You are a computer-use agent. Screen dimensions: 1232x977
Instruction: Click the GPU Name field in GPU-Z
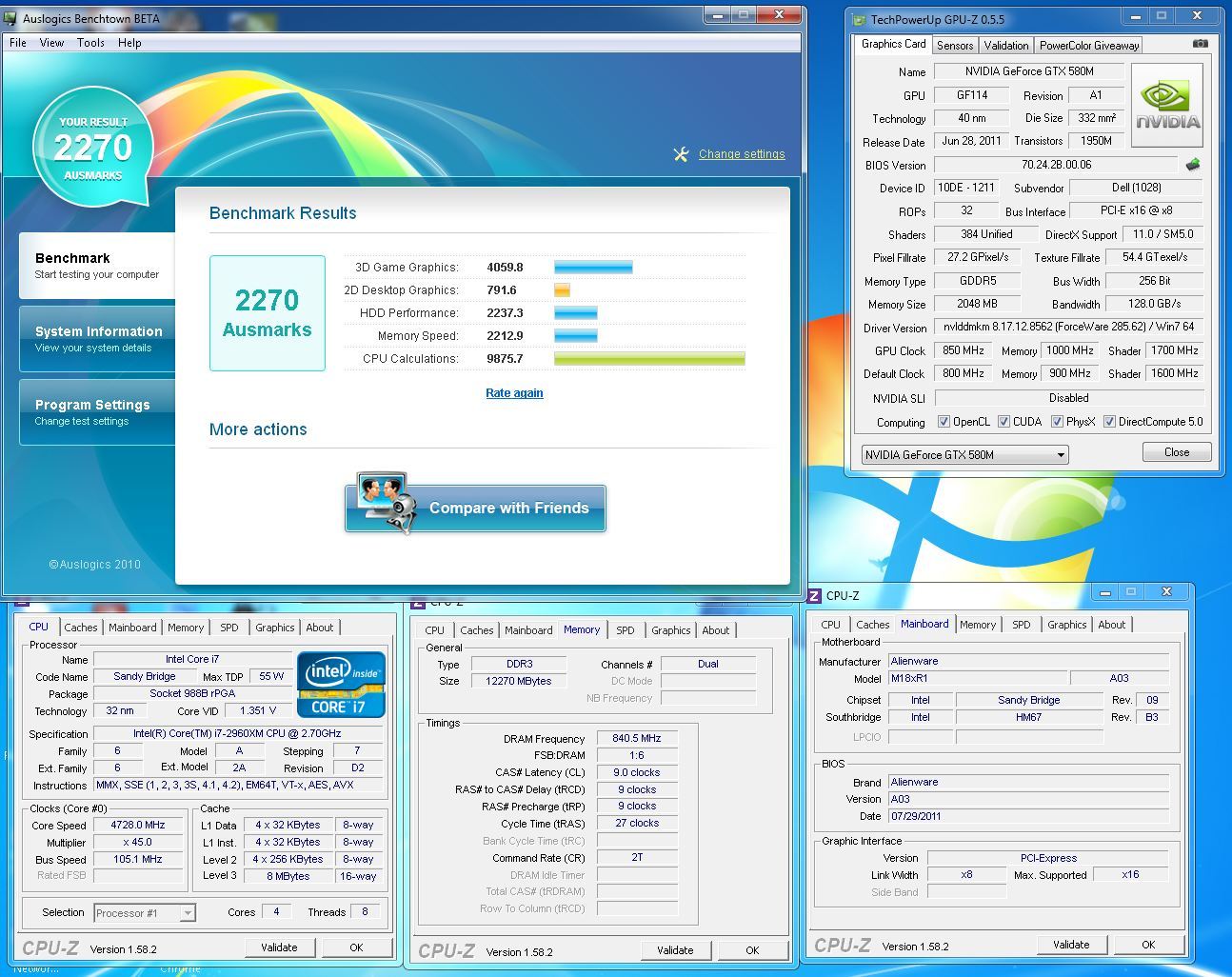(1029, 71)
